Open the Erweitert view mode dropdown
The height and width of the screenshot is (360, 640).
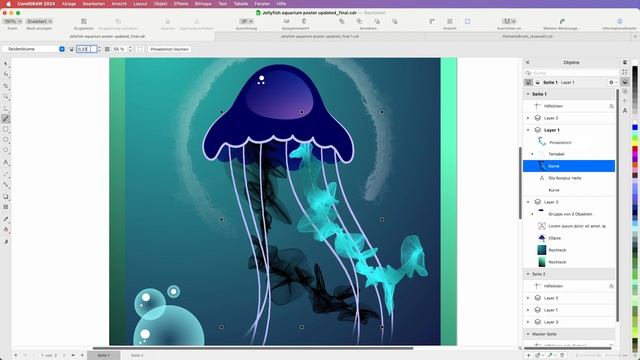[39, 21]
